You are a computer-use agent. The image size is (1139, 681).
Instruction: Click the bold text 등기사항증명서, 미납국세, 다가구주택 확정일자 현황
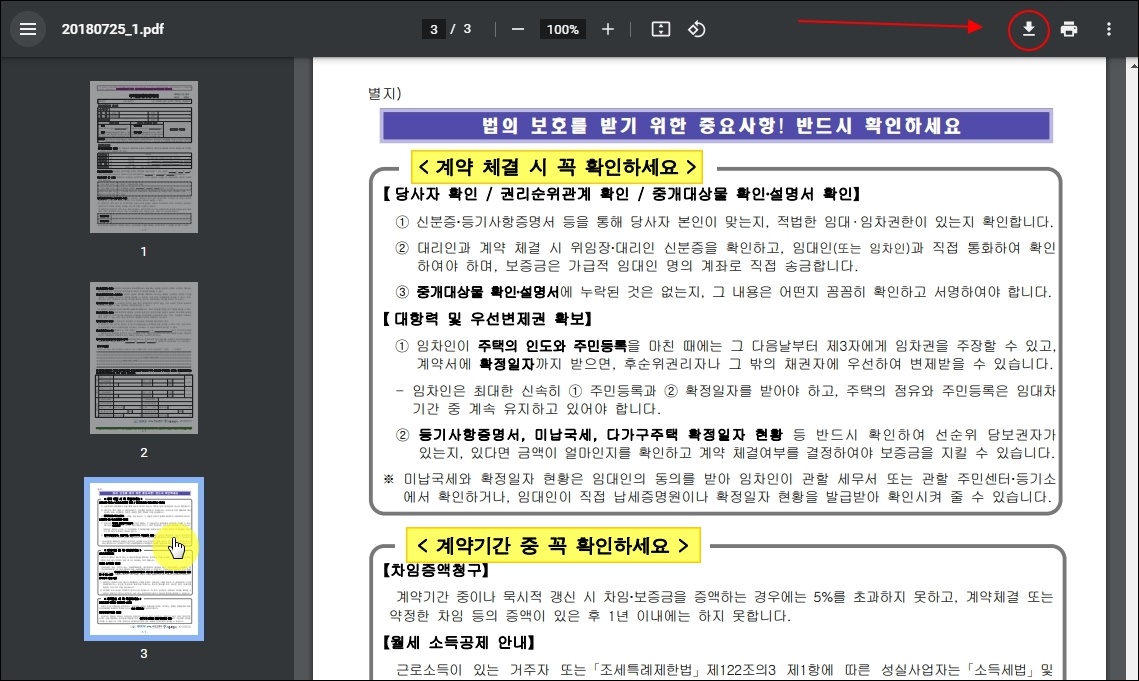(600, 435)
